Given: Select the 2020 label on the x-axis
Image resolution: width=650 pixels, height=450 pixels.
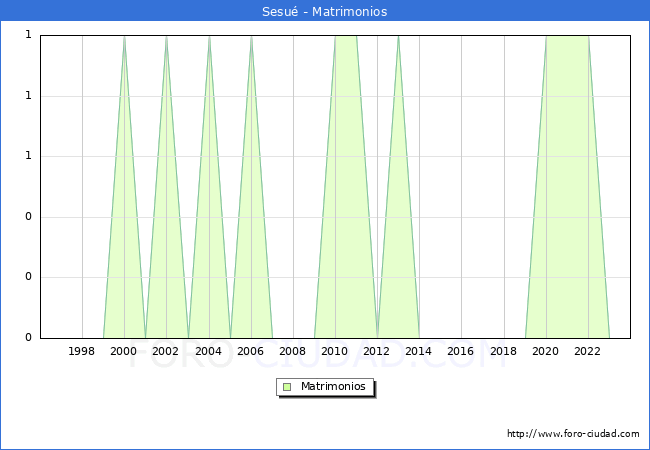Looking at the screenshot, I should click(x=546, y=351).
